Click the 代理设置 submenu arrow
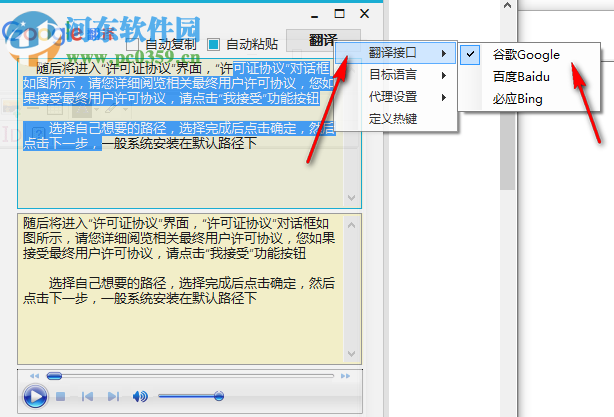Image resolution: width=614 pixels, height=417 pixels. [444, 97]
